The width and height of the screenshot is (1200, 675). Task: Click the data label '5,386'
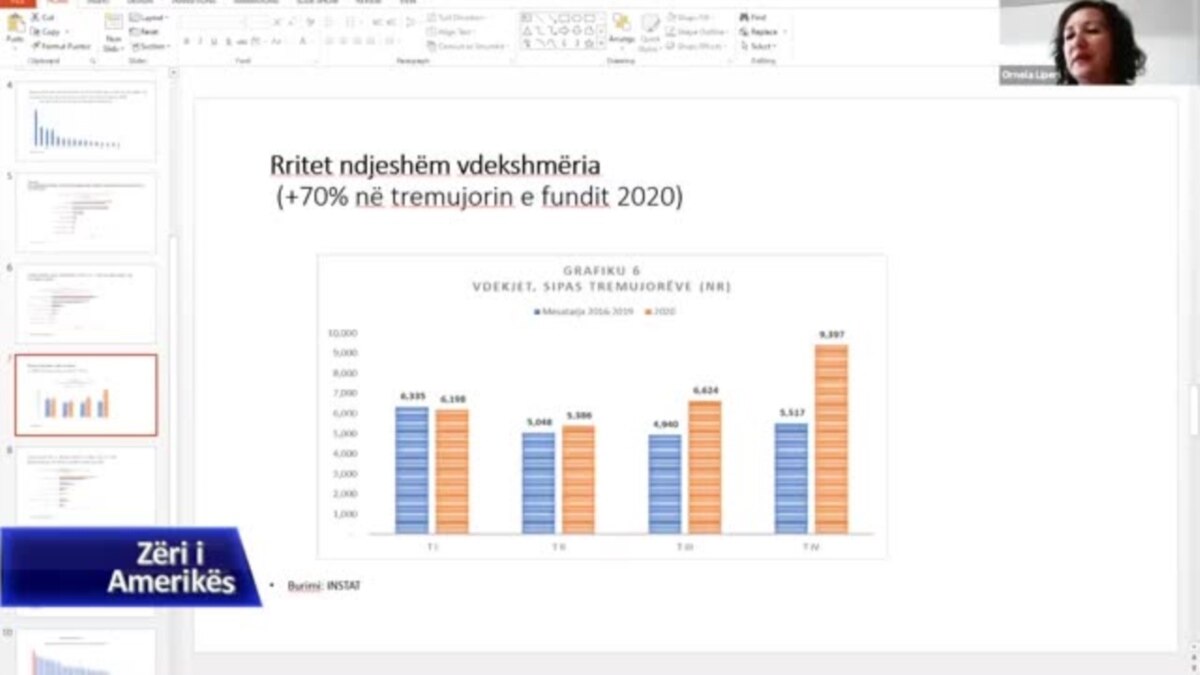tap(578, 415)
